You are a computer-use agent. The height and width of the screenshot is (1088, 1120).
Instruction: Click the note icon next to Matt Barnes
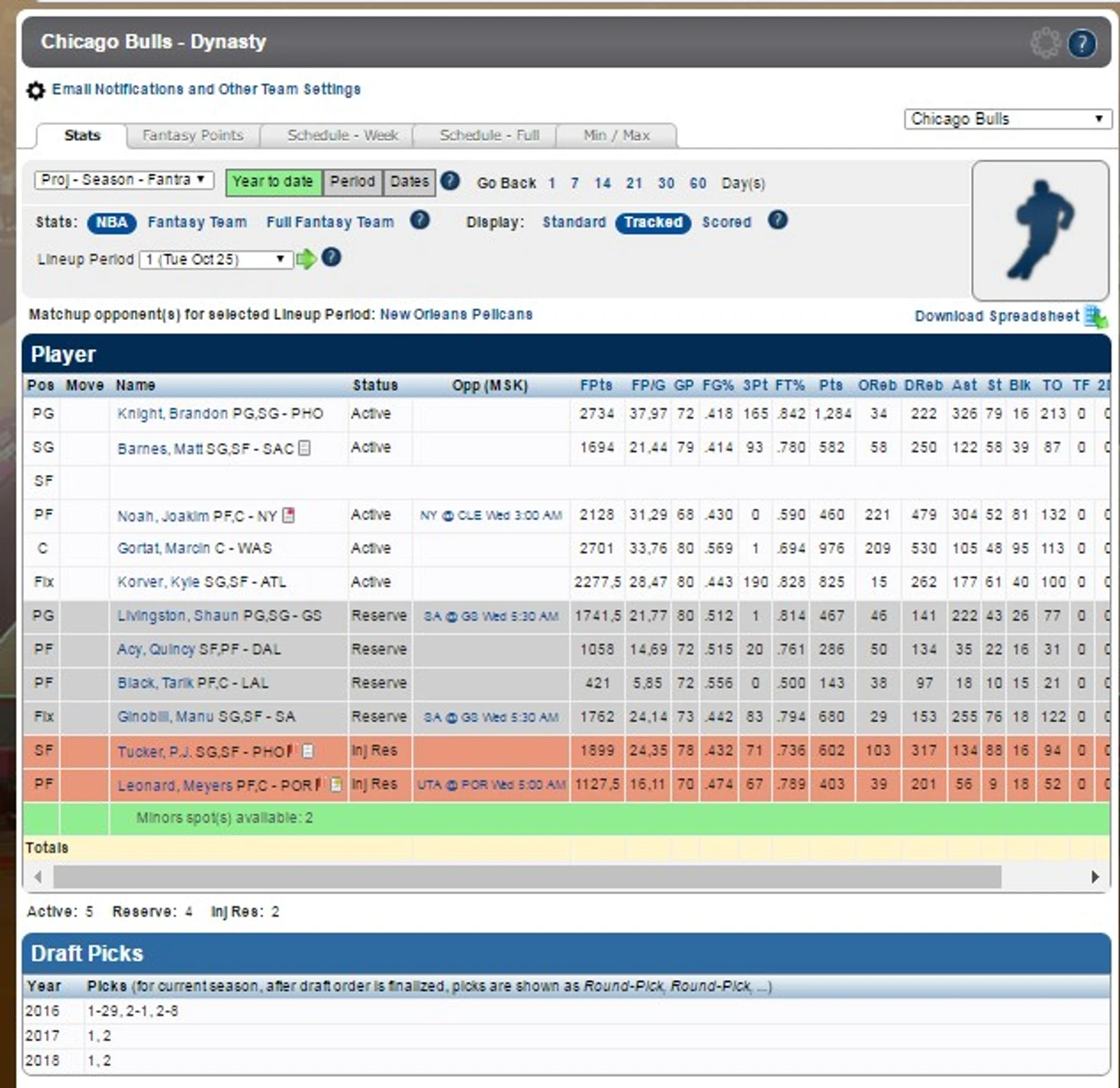point(305,448)
